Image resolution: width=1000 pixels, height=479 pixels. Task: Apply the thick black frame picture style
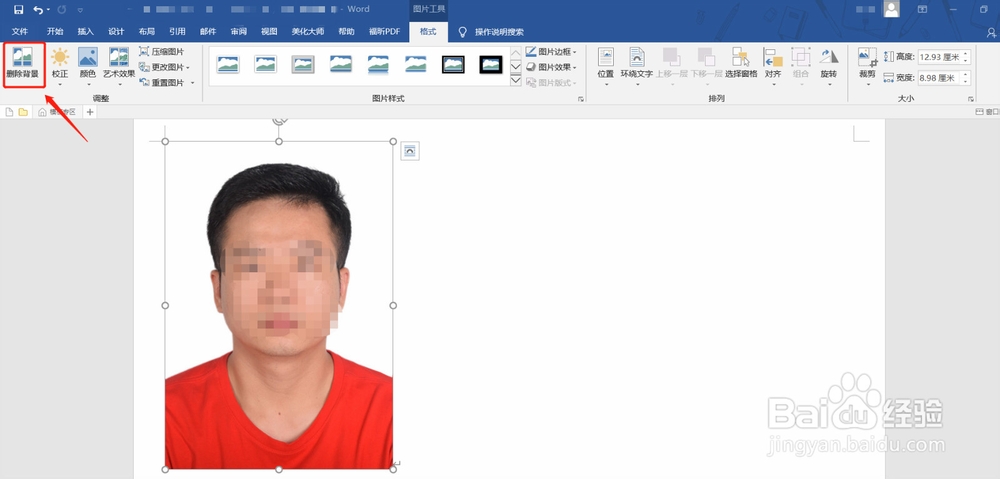tap(491, 64)
